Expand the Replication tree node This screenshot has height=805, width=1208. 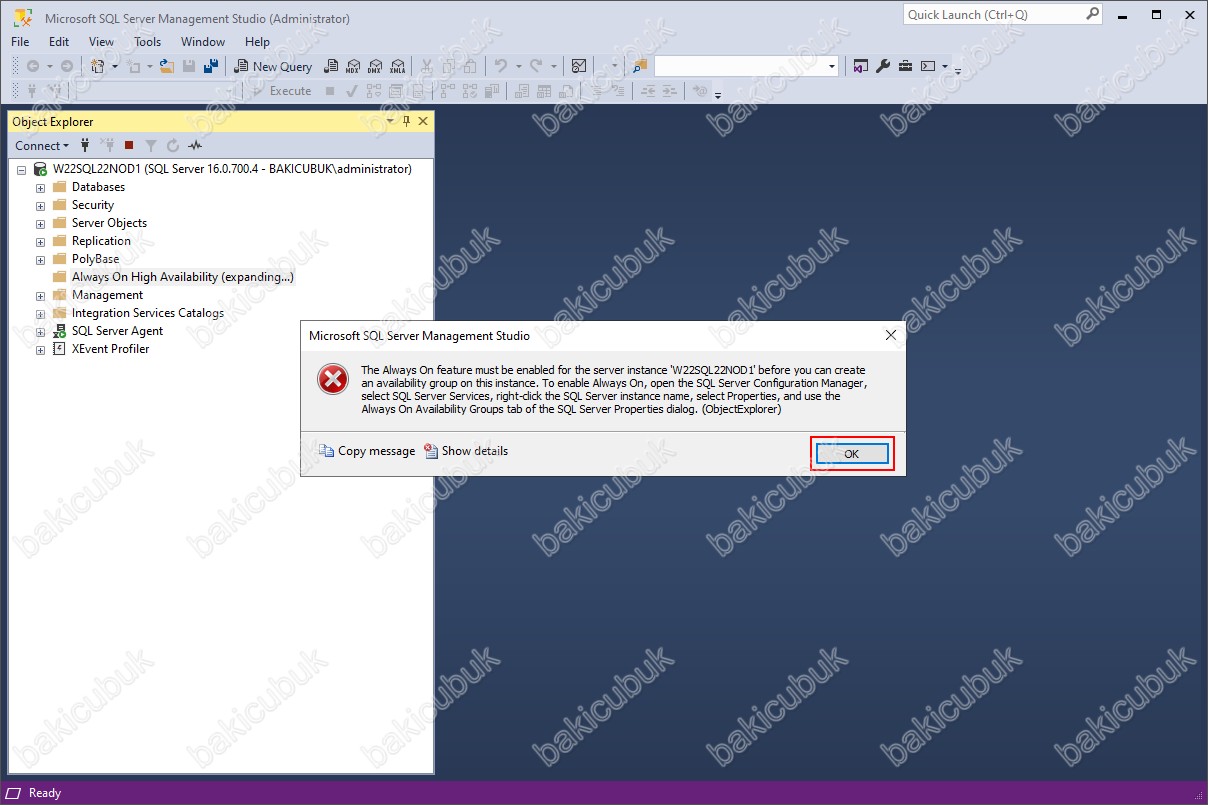click(x=41, y=242)
